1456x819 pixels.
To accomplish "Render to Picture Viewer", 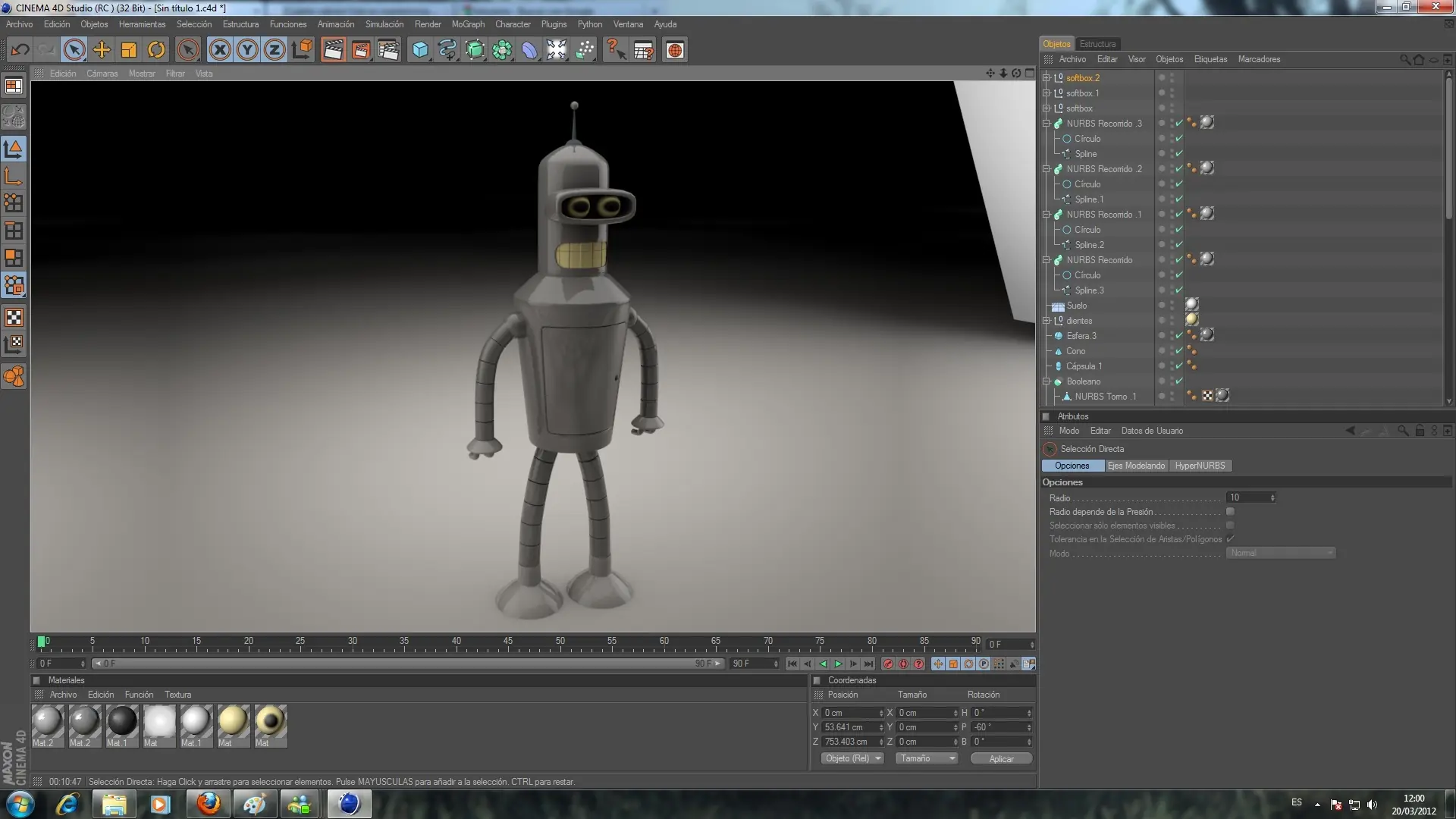I will pos(361,50).
